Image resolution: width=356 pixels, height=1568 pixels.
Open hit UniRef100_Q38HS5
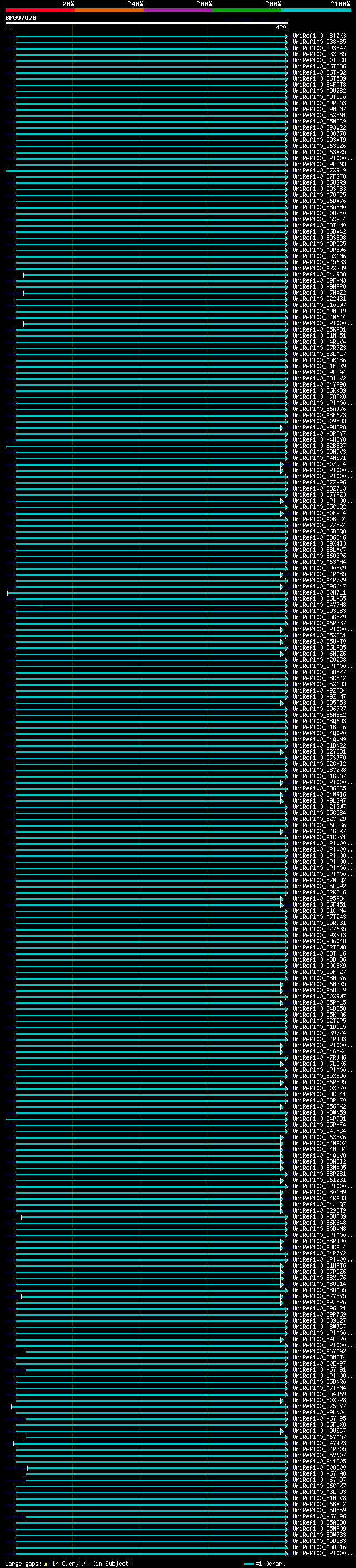(x=319, y=42)
